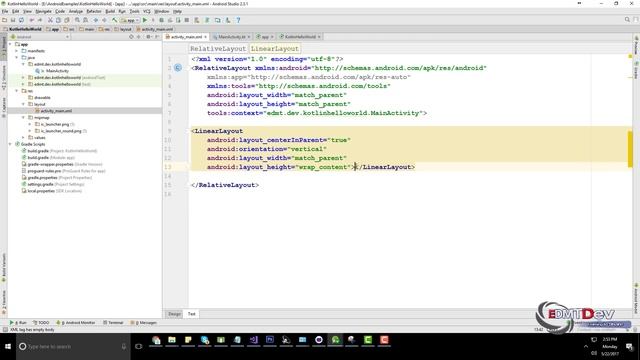Click the Undo arrow icon
The width and height of the screenshot is (640, 360).
click(32, 20)
